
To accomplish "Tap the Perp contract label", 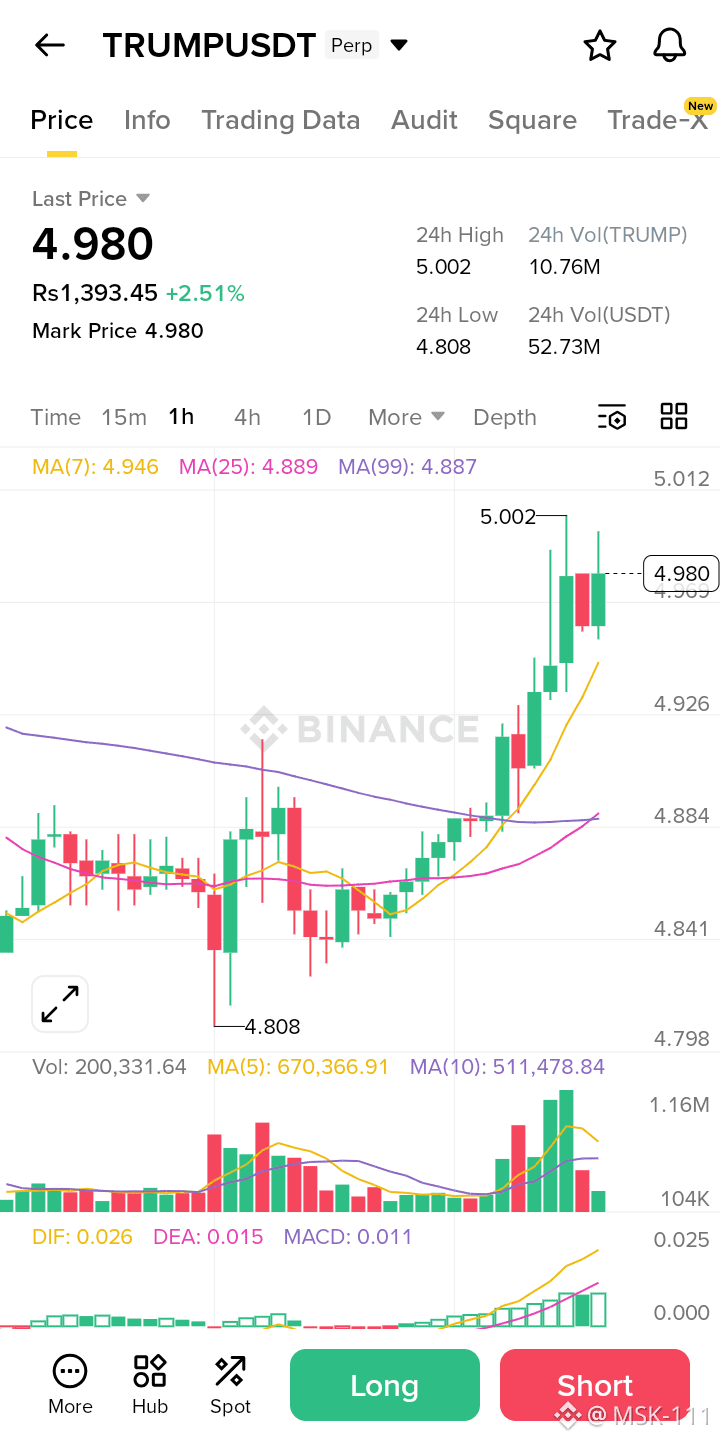I will point(351,45).
